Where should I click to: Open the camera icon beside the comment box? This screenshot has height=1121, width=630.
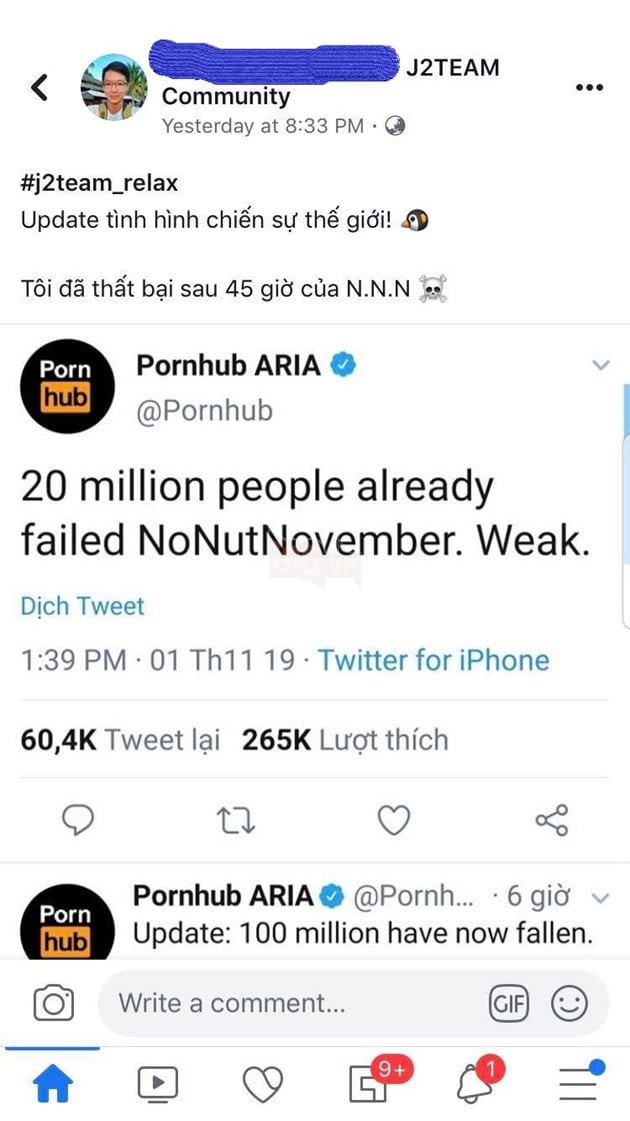coord(53,1003)
